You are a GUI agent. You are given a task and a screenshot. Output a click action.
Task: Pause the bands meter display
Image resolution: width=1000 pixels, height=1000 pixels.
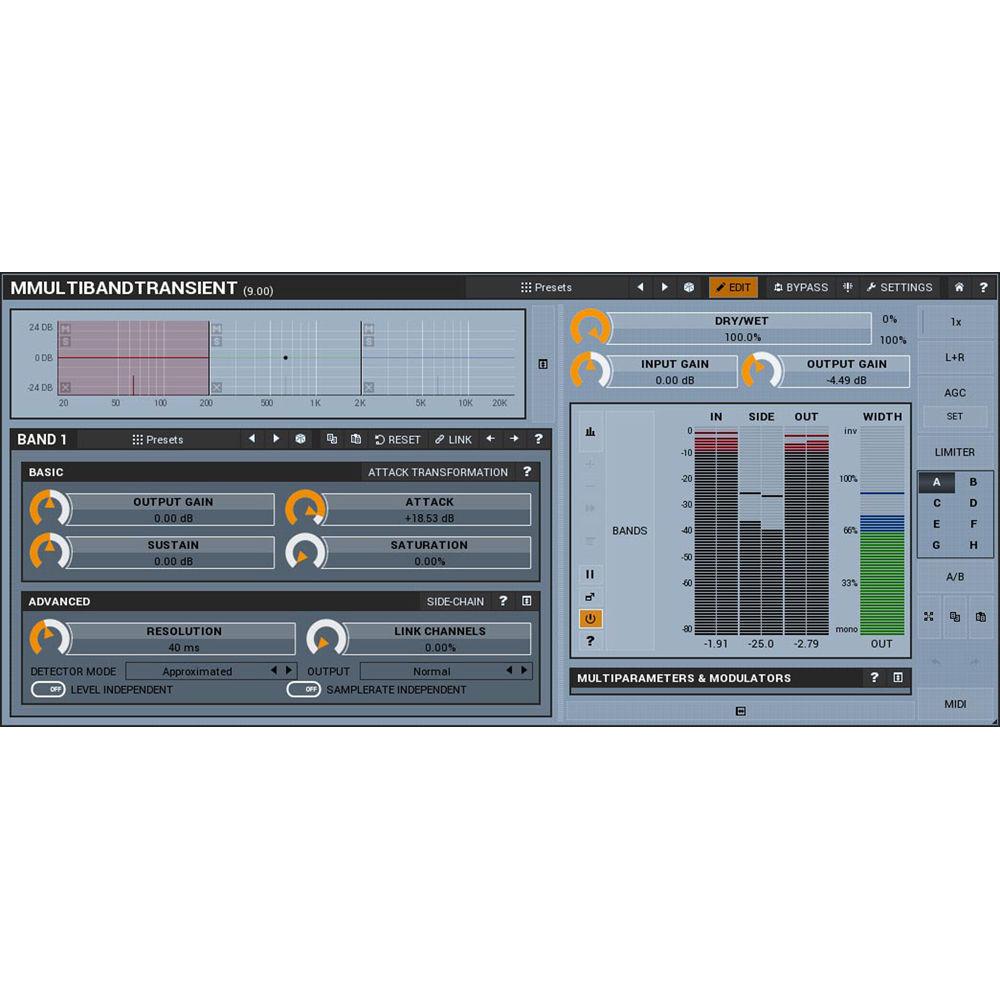click(x=590, y=573)
